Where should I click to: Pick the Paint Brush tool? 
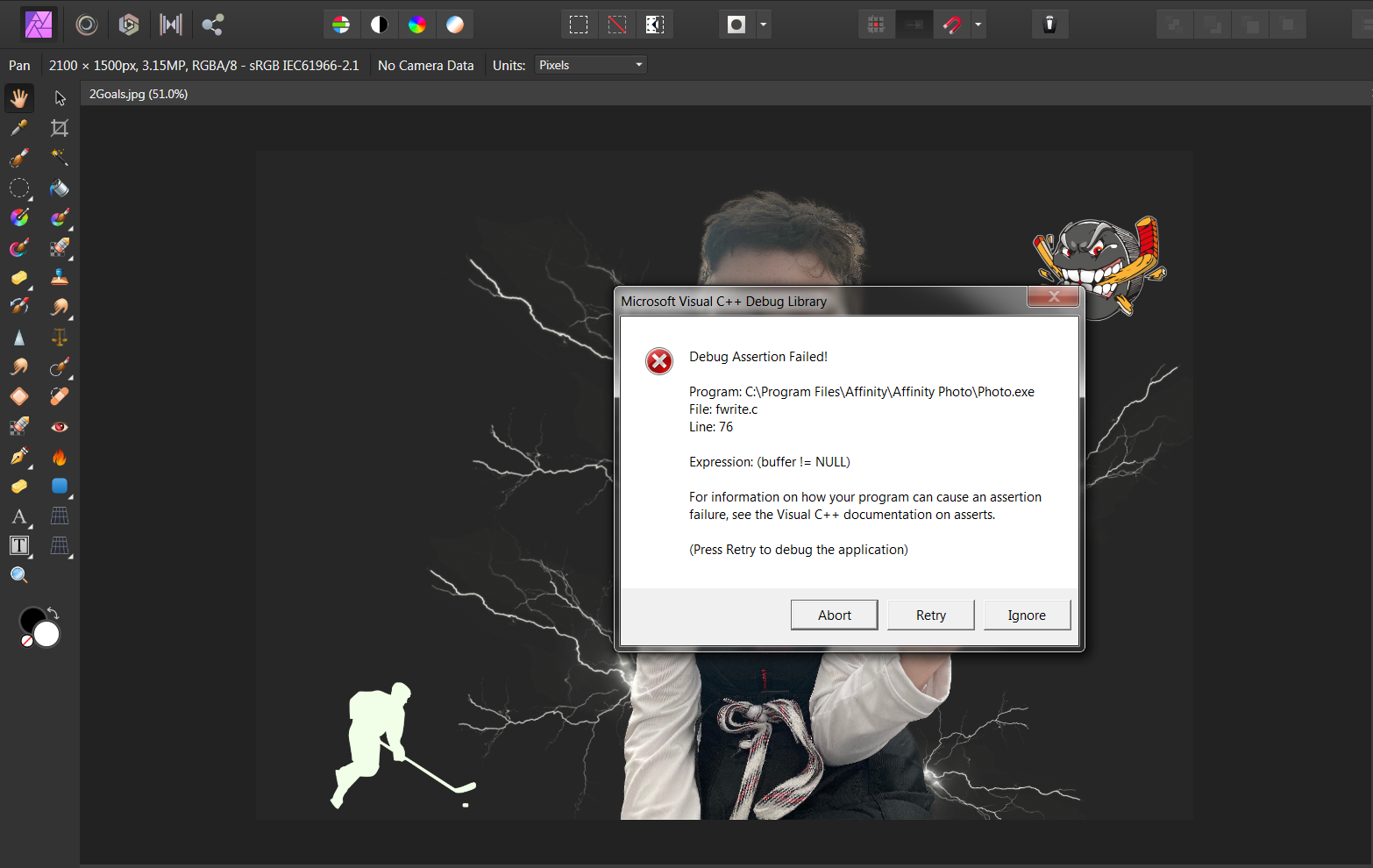pyautogui.click(x=60, y=217)
